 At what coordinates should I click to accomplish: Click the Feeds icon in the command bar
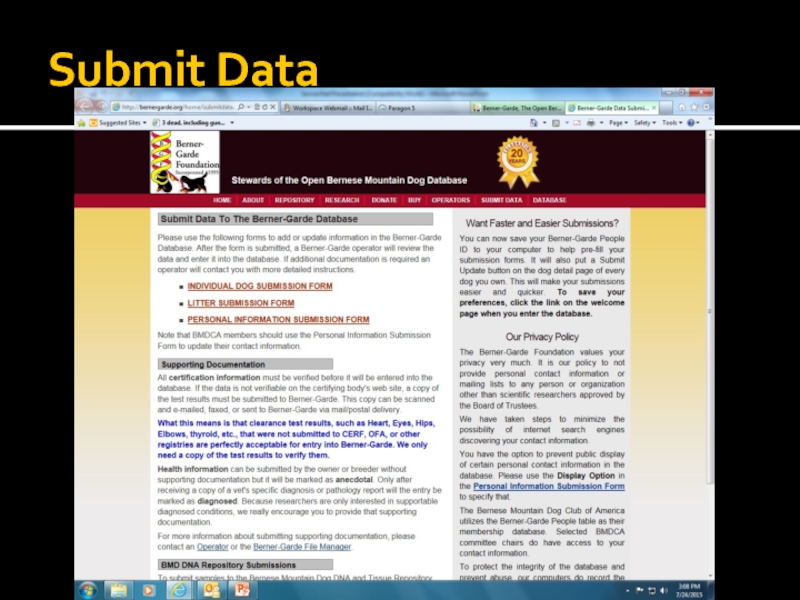click(x=556, y=123)
